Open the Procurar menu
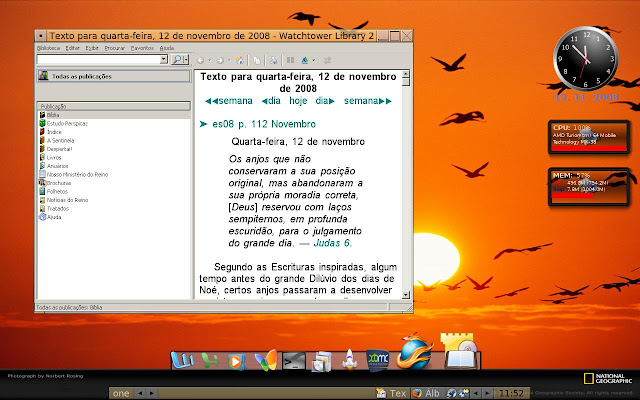Image resolution: width=640 pixels, height=400 pixels. pyautogui.click(x=114, y=48)
